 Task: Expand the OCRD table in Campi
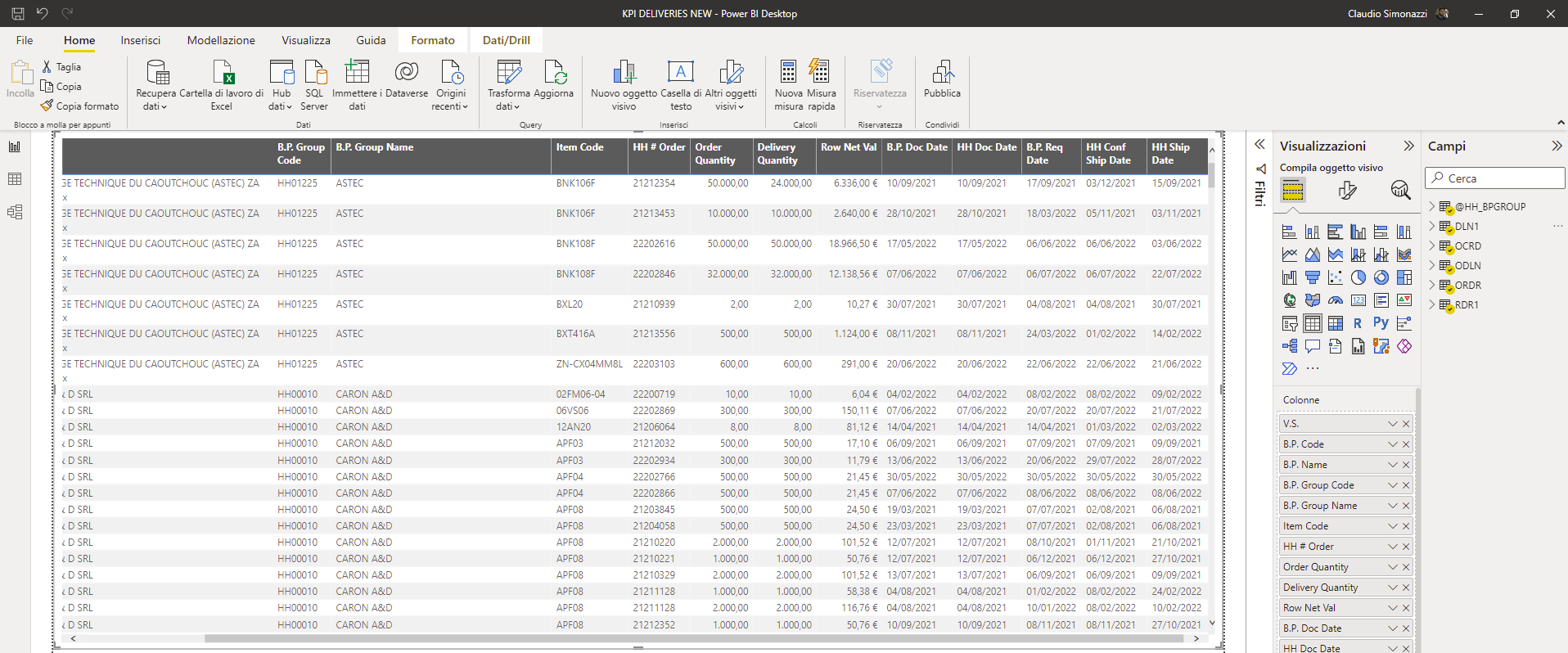(1432, 245)
